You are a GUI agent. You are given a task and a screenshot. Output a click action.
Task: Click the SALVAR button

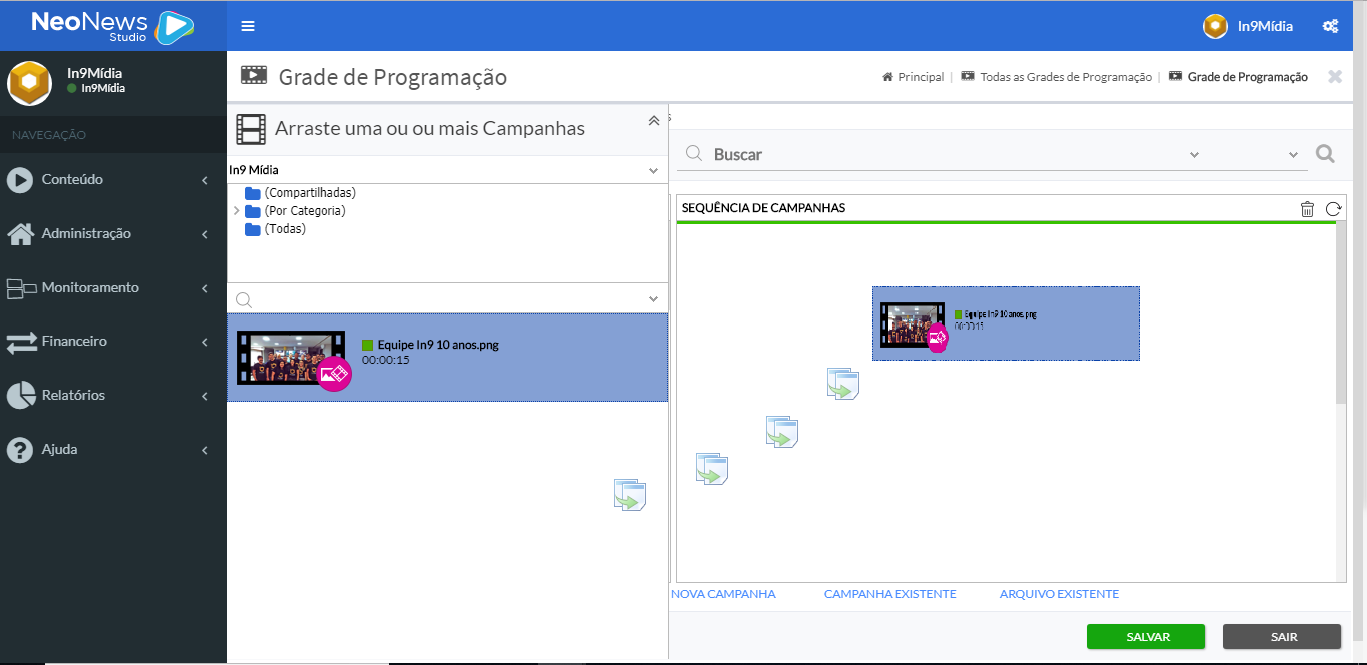(1145, 636)
